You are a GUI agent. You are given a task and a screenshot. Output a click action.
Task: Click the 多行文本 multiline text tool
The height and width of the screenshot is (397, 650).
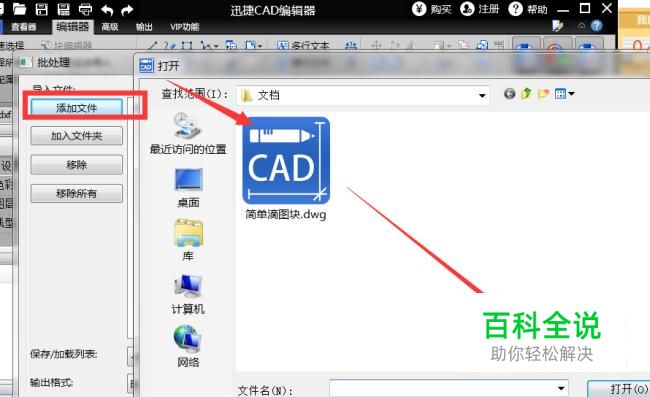click(303, 45)
